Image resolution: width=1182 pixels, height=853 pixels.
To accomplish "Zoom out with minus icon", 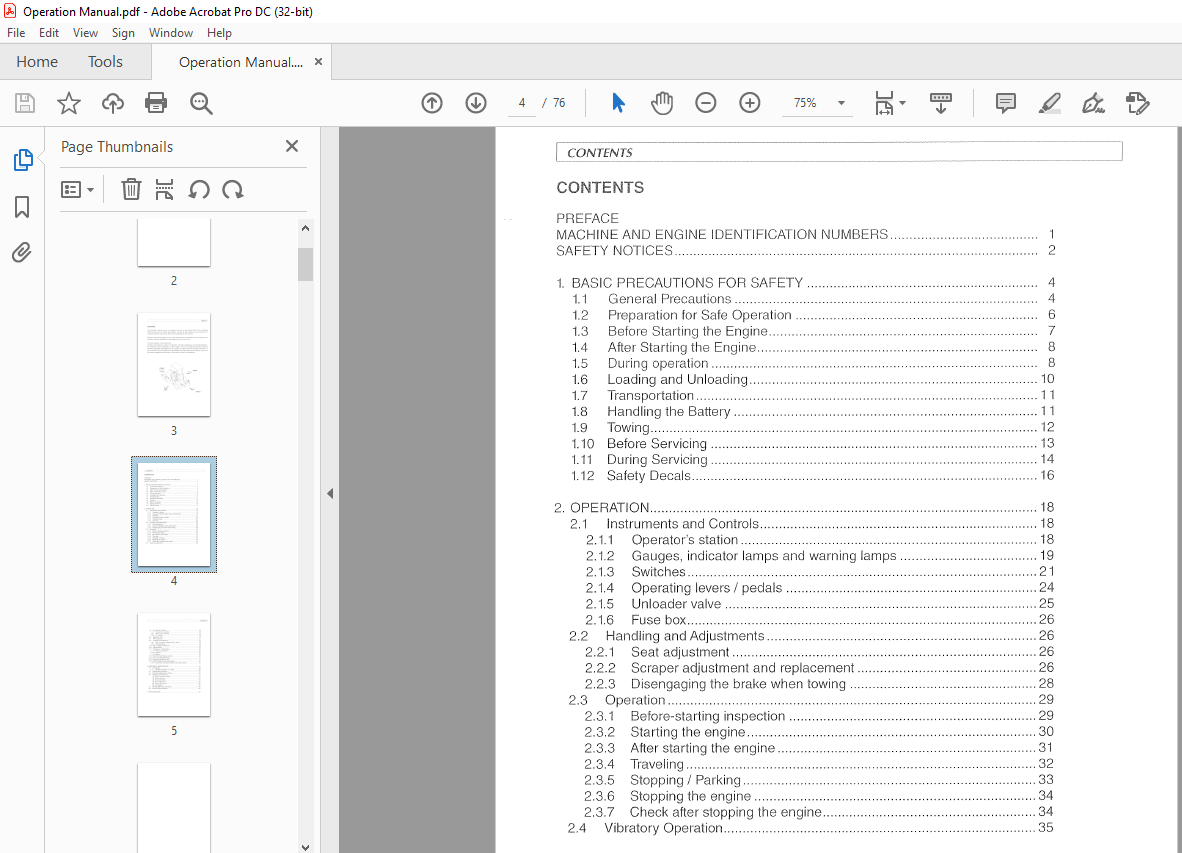I will coord(706,103).
